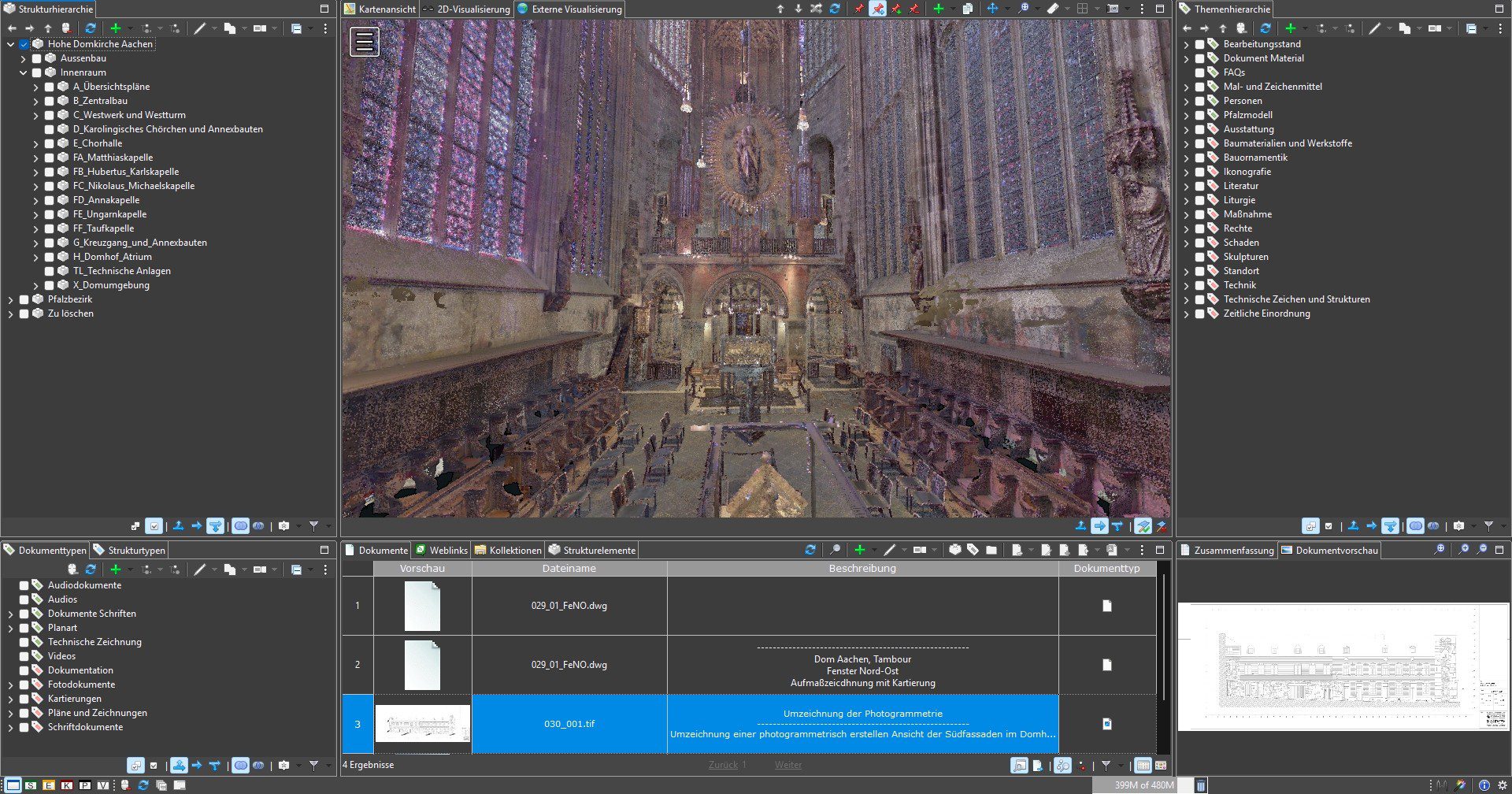
Task: Open the Kollektionen tab
Action: pos(508,550)
